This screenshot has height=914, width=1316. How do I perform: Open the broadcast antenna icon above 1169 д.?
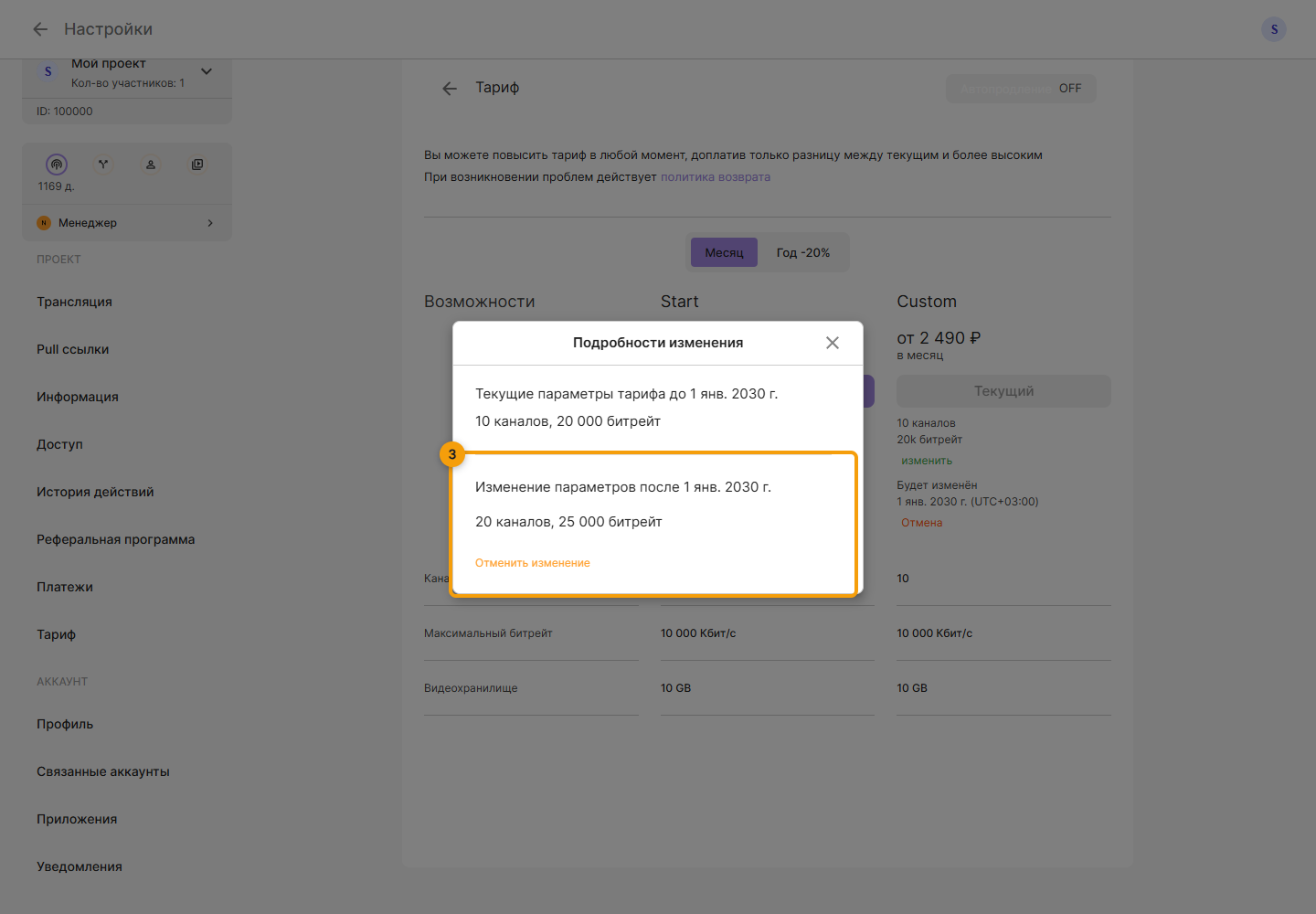click(x=57, y=165)
